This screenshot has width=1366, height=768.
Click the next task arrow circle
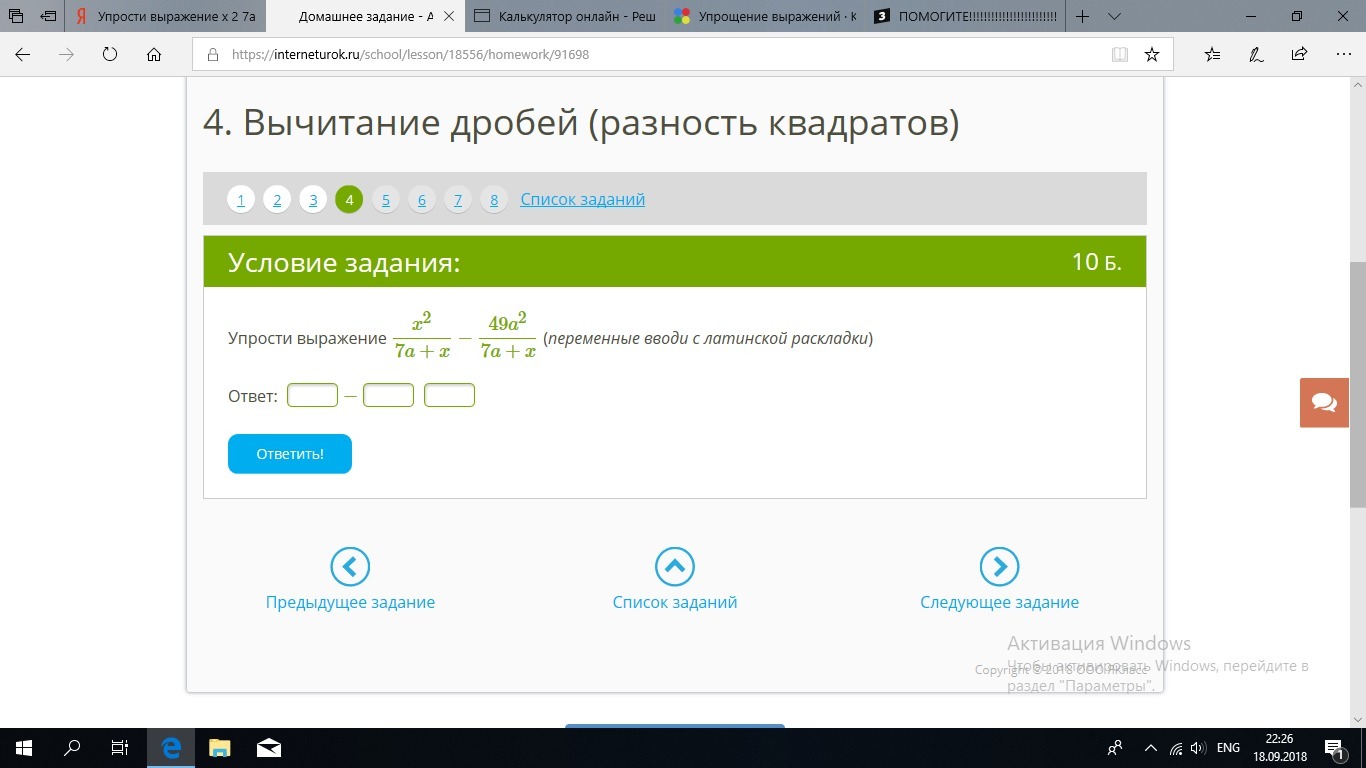999,567
